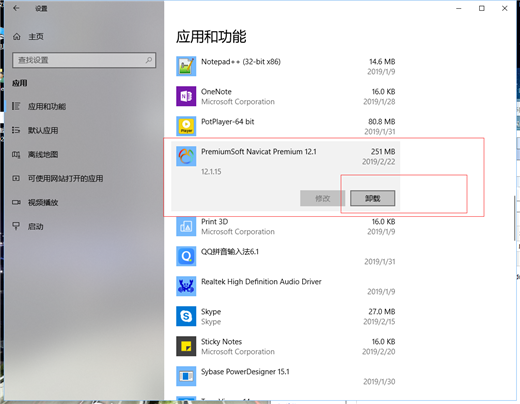Click the QQ拼音输入法 app icon
The image size is (520, 404).
[186, 256]
